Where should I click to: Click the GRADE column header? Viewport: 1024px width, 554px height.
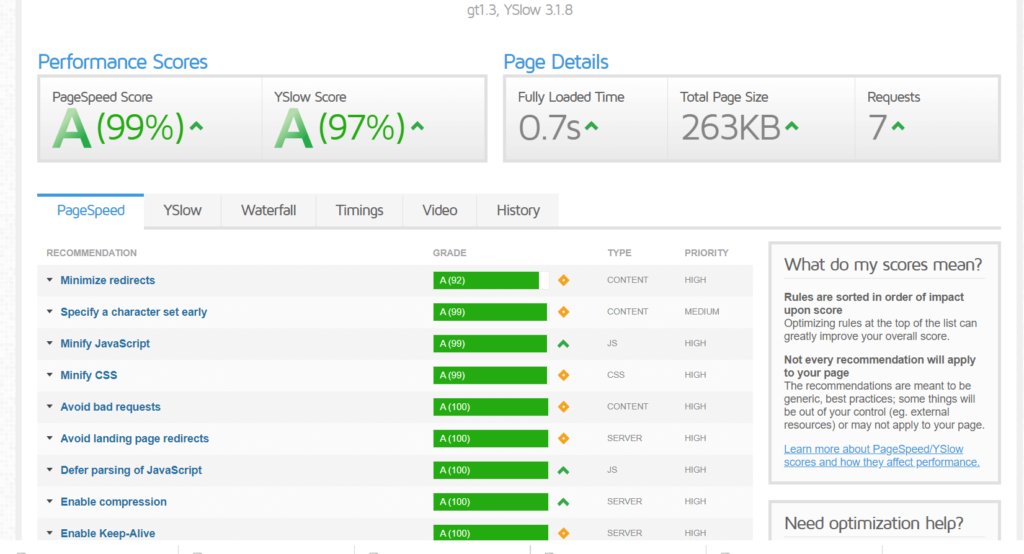click(x=449, y=253)
